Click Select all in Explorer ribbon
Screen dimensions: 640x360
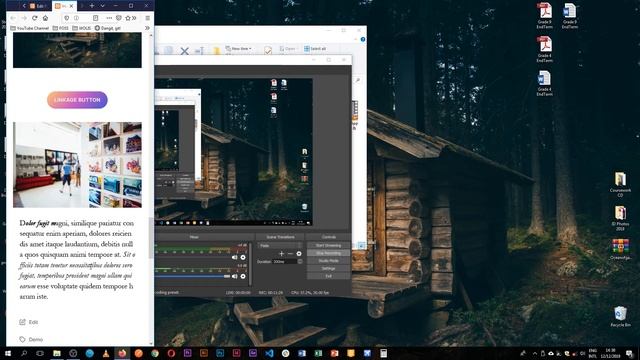[315, 49]
